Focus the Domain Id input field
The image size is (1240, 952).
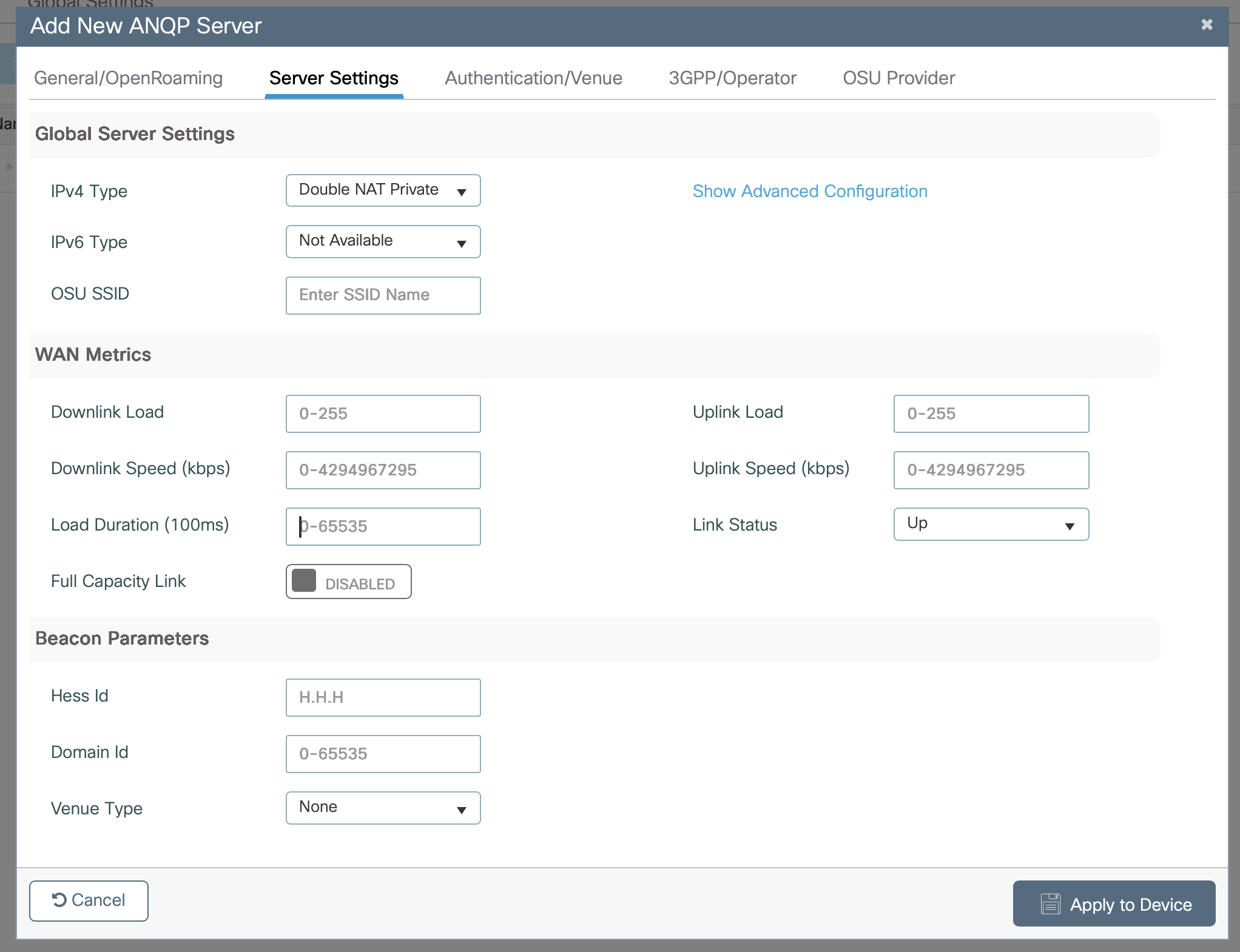point(383,754)
